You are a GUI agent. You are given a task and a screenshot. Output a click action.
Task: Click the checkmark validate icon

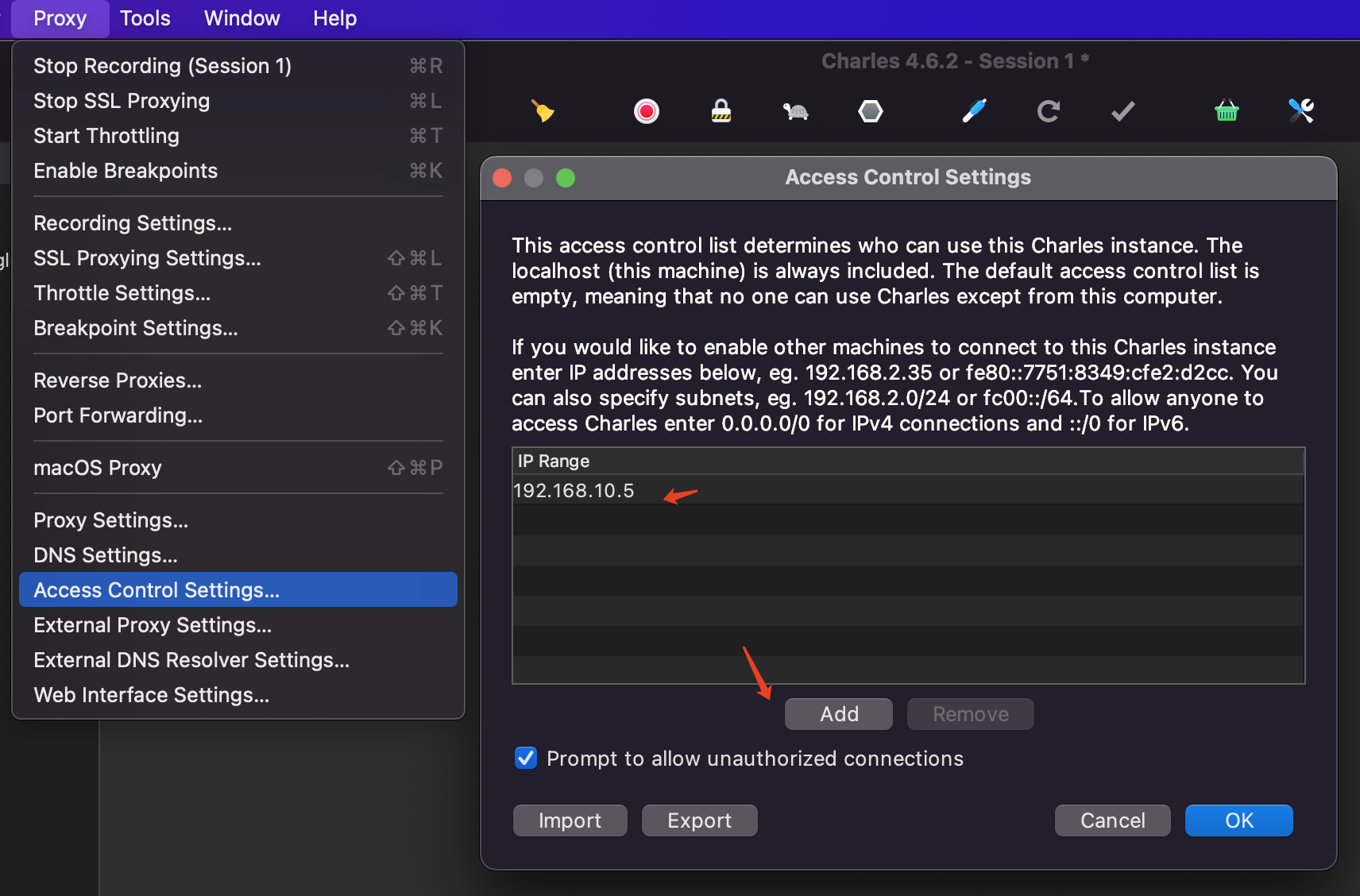coord(1122,111)
